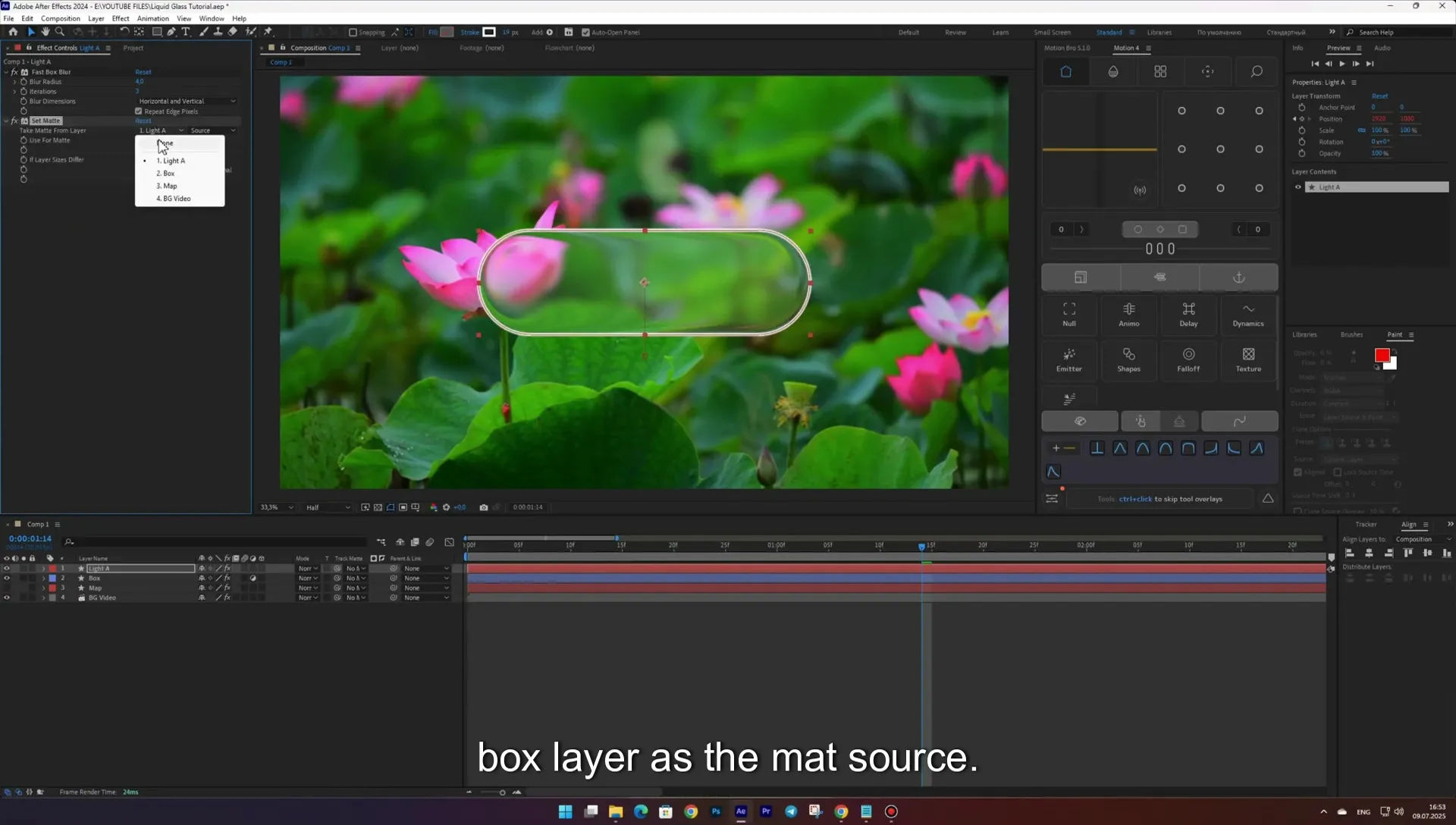Switch to Small Screen workspace
The width and height of the screenshot is (1456, 825).
point(1052,33)
